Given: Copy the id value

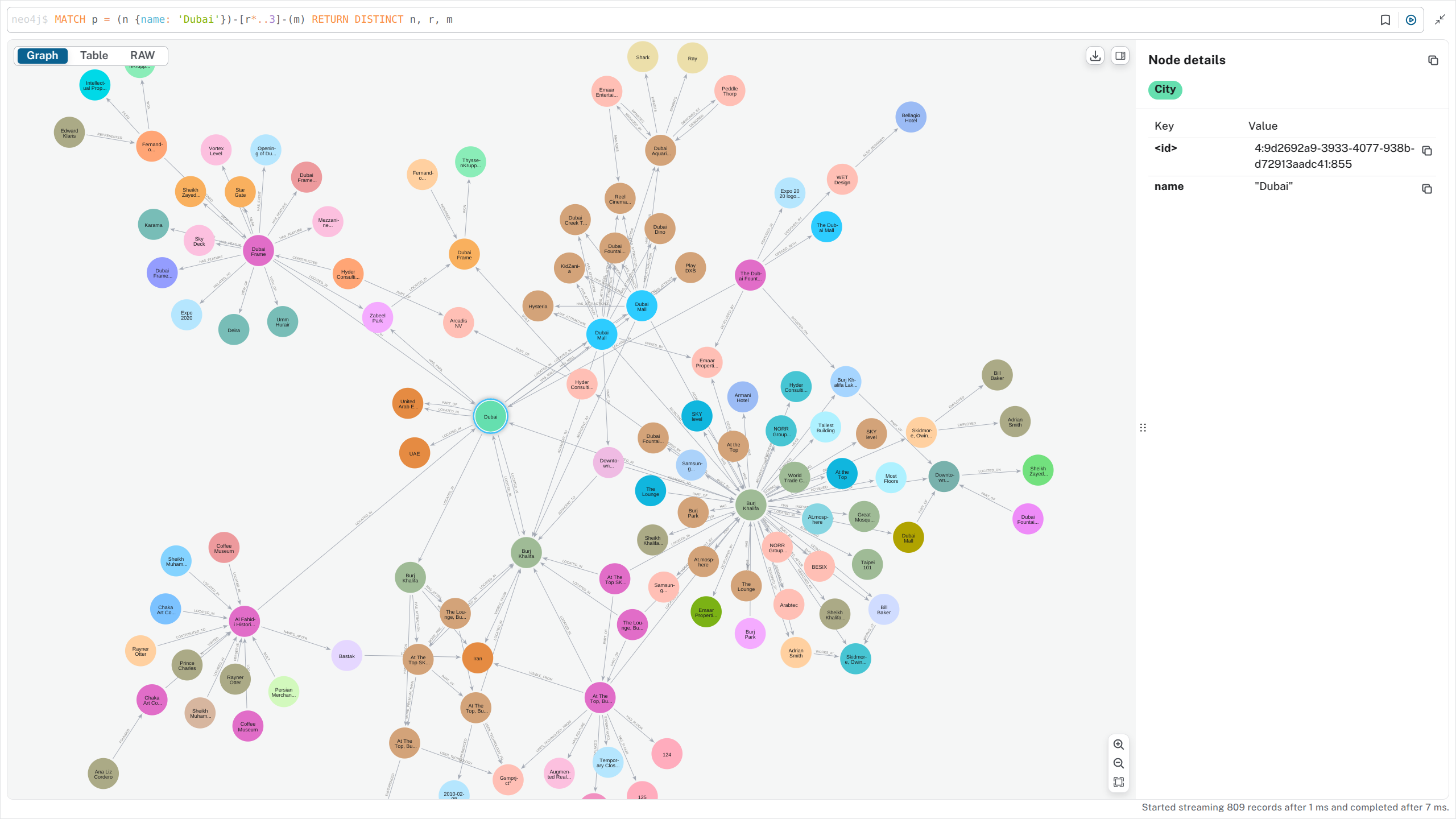Looking at the screenshot, I should [1426, 151].
